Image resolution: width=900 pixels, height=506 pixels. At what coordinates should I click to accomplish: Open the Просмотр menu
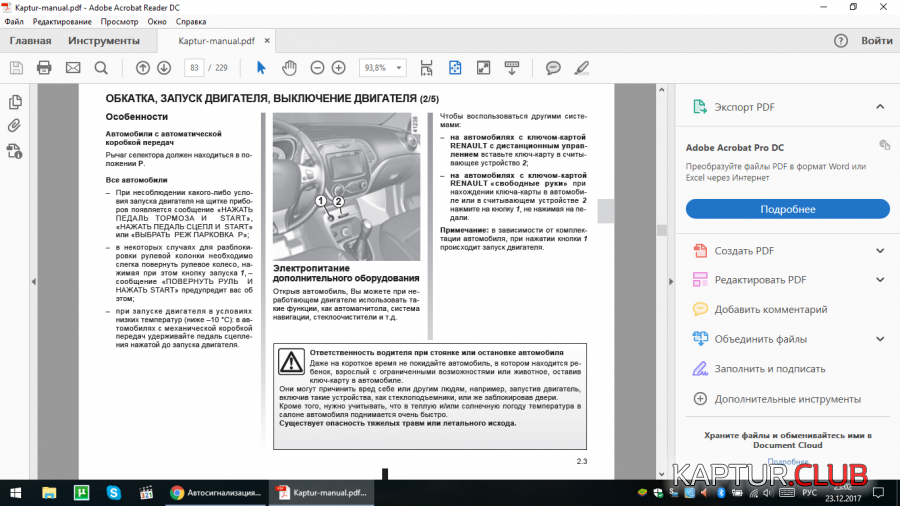119,22
